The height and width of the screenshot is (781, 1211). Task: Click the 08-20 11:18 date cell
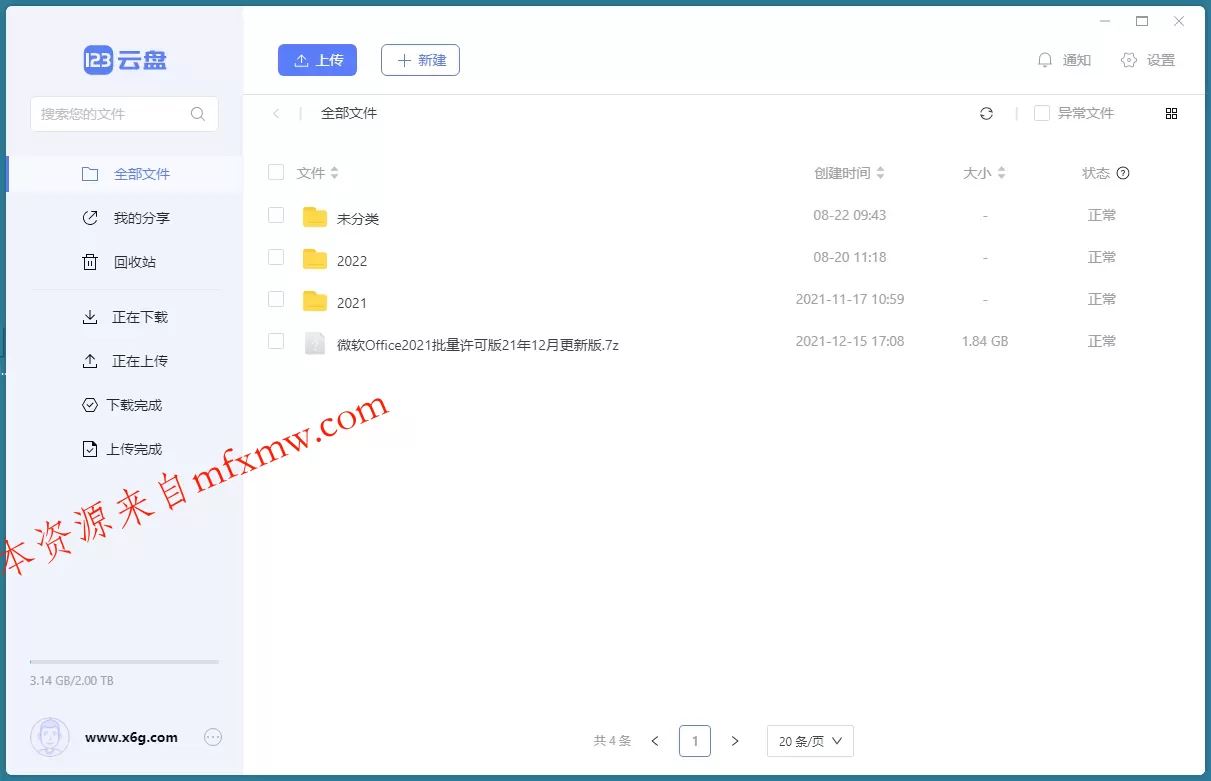click(x=850, y=257)
